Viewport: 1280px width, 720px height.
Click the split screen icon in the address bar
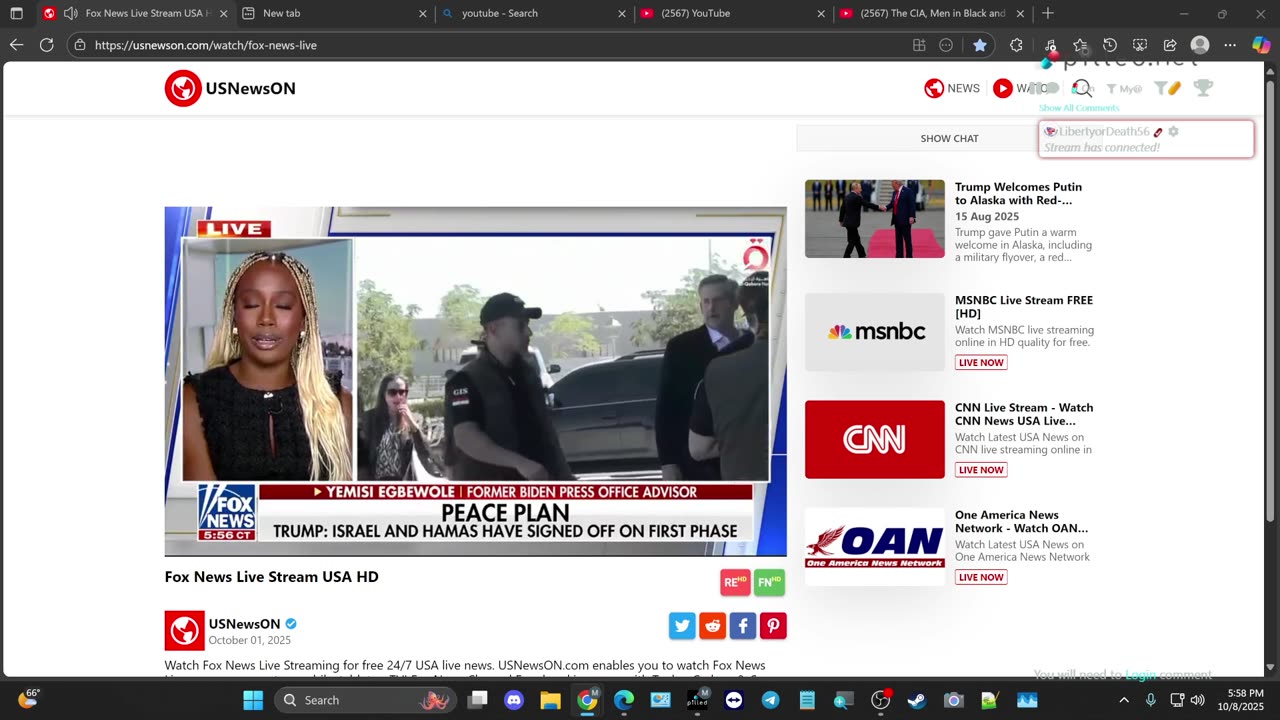coord(919,45)
